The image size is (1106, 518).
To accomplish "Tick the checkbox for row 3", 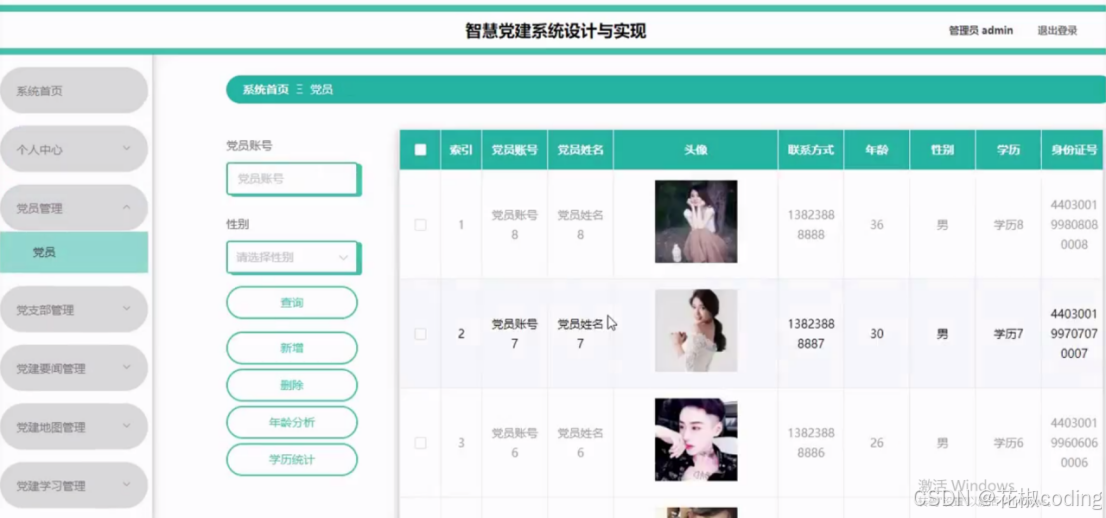I will [x=420, y=442].
